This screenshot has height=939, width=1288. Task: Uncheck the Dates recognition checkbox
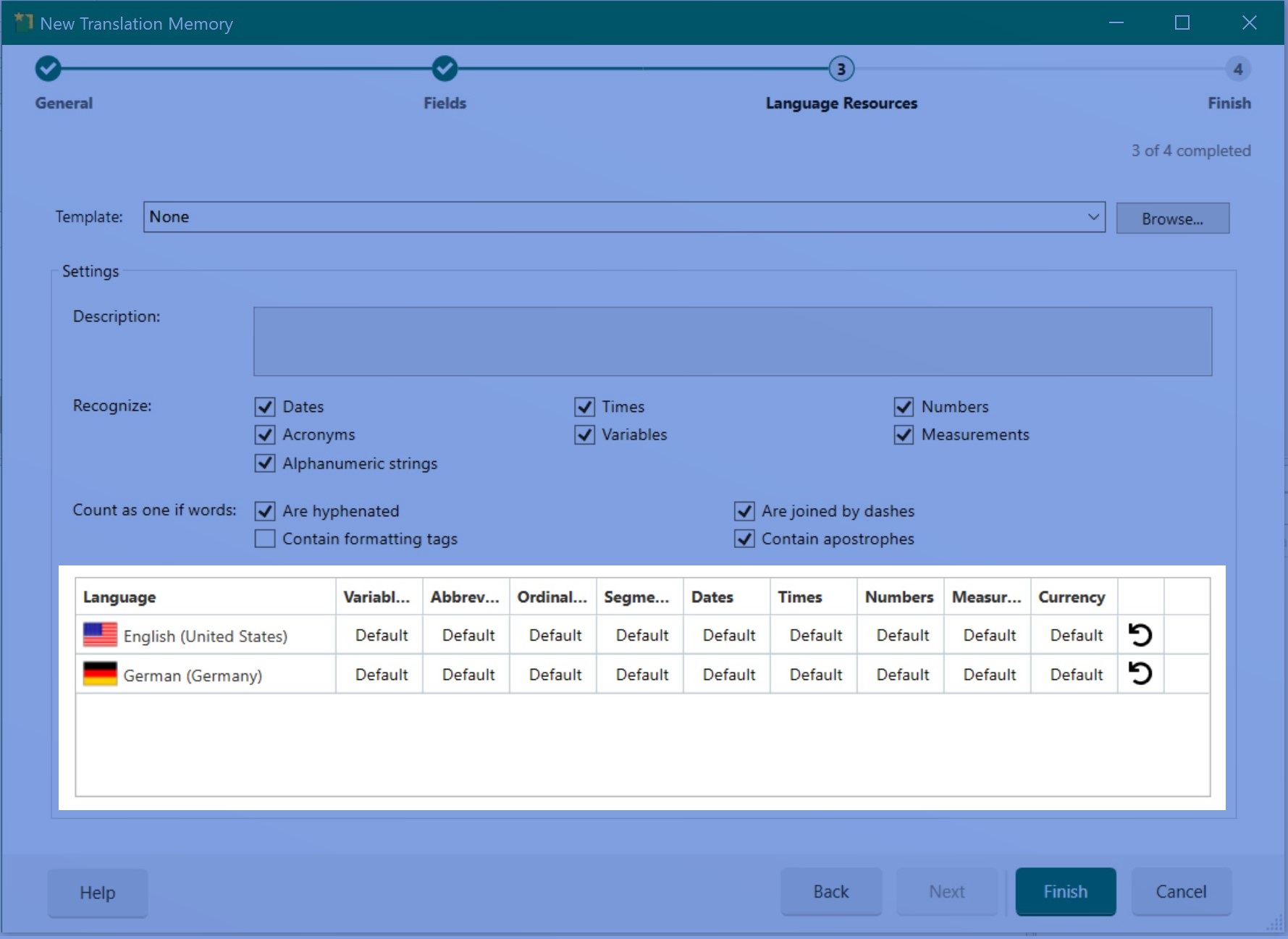pyautogui.click(x=265, y=407)
